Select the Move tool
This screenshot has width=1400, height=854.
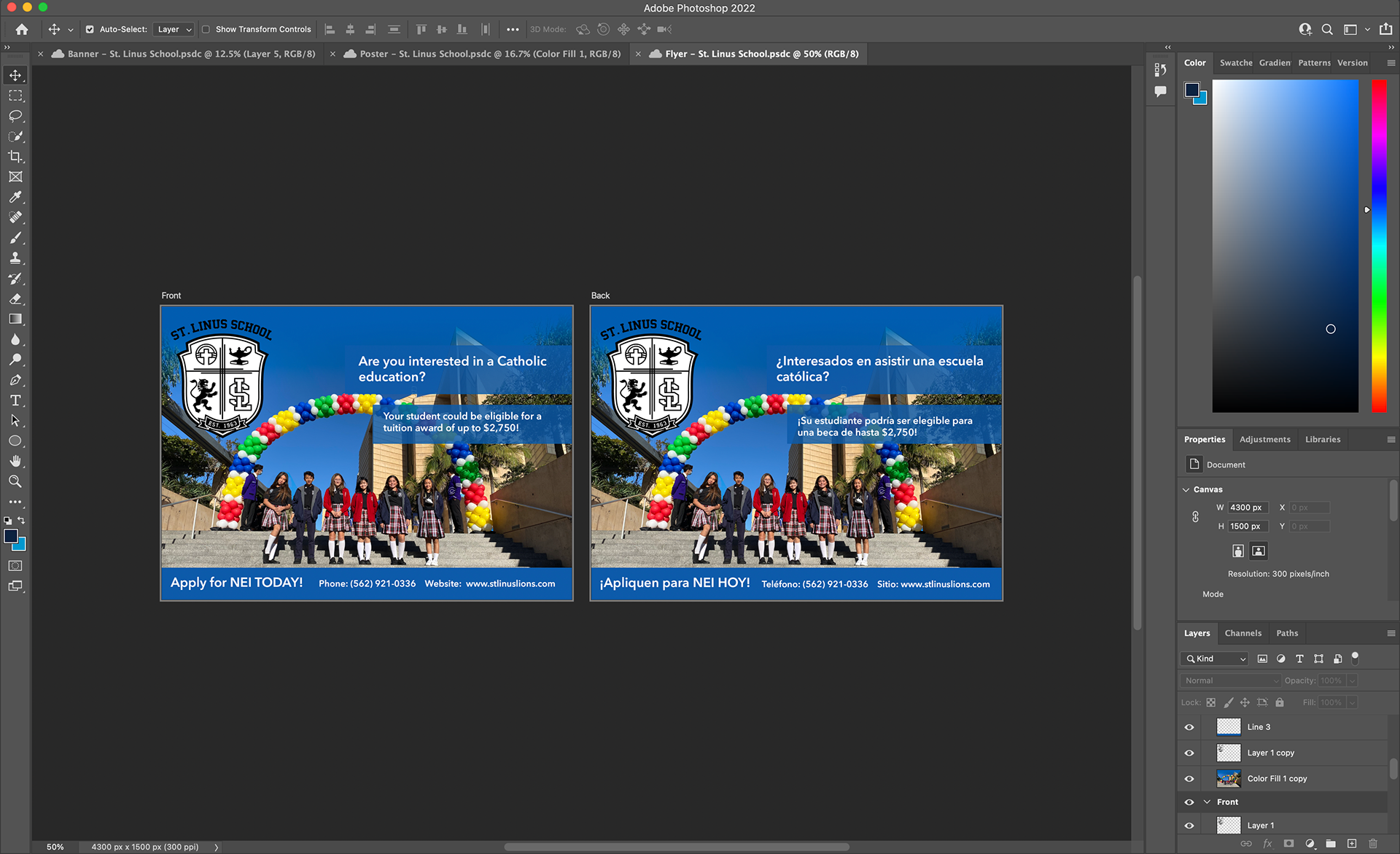coord(15,75)
